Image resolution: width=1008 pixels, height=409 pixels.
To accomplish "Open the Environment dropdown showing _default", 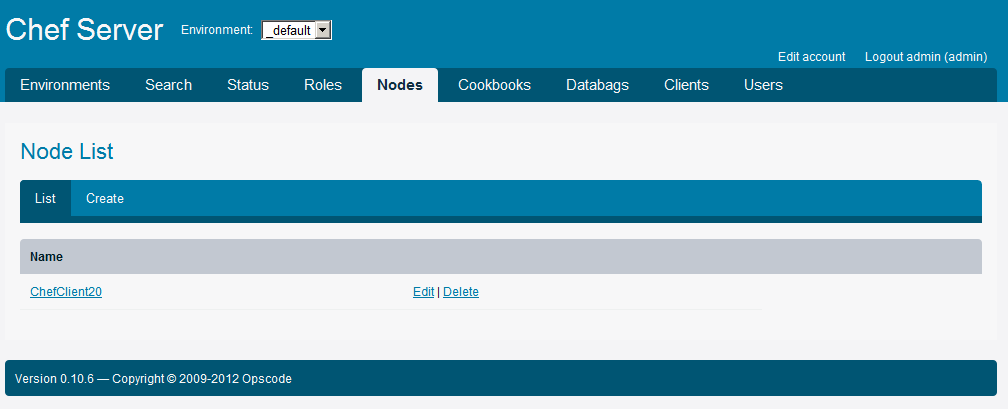I will click(x=296, y=30).
